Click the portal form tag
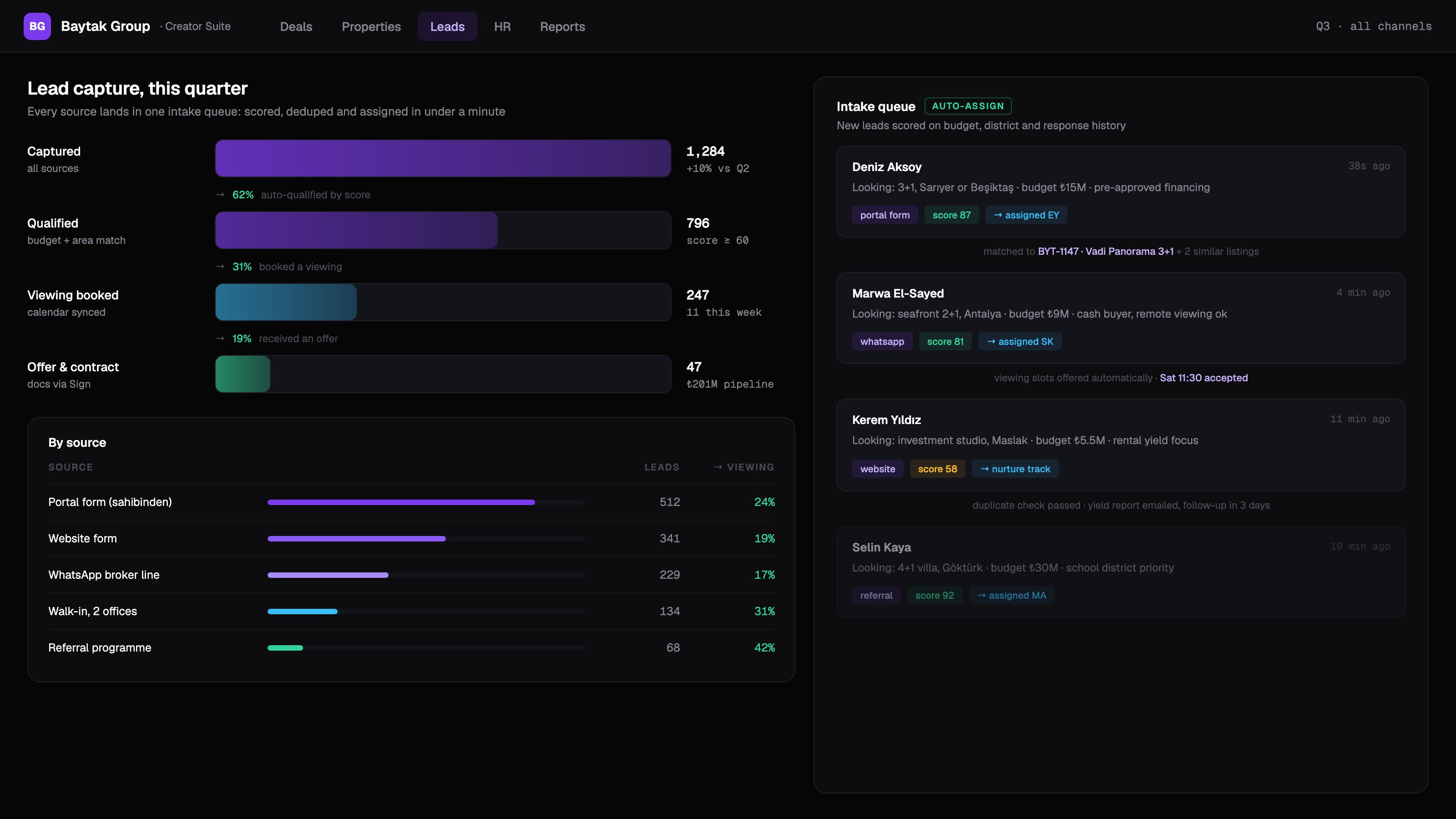The image size is (1456, 819). click(885, 215)
